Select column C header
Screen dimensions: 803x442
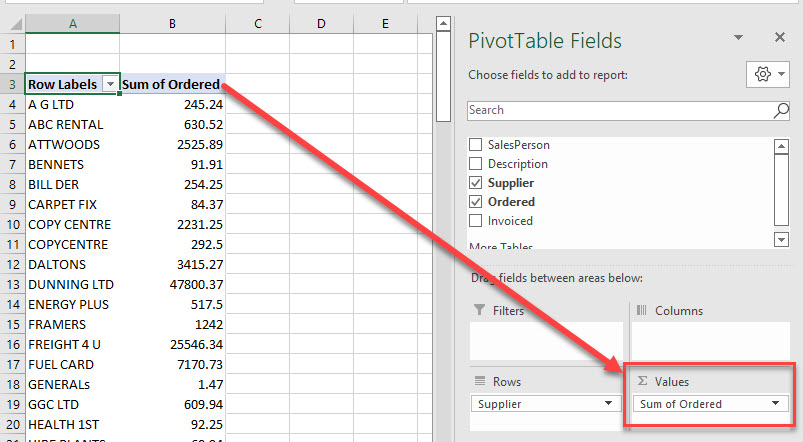pyautogui.click(x=258, y=23)
